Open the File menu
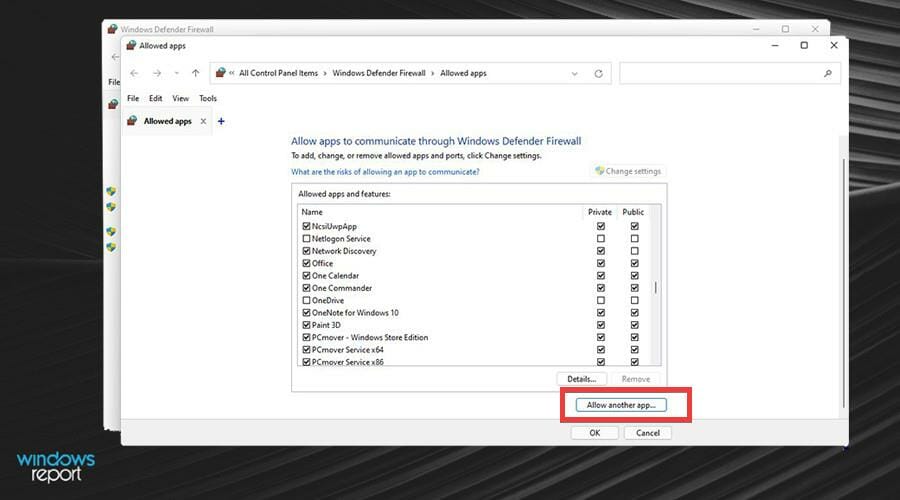Viewport: 900px width, 500px height. [133, 98]
